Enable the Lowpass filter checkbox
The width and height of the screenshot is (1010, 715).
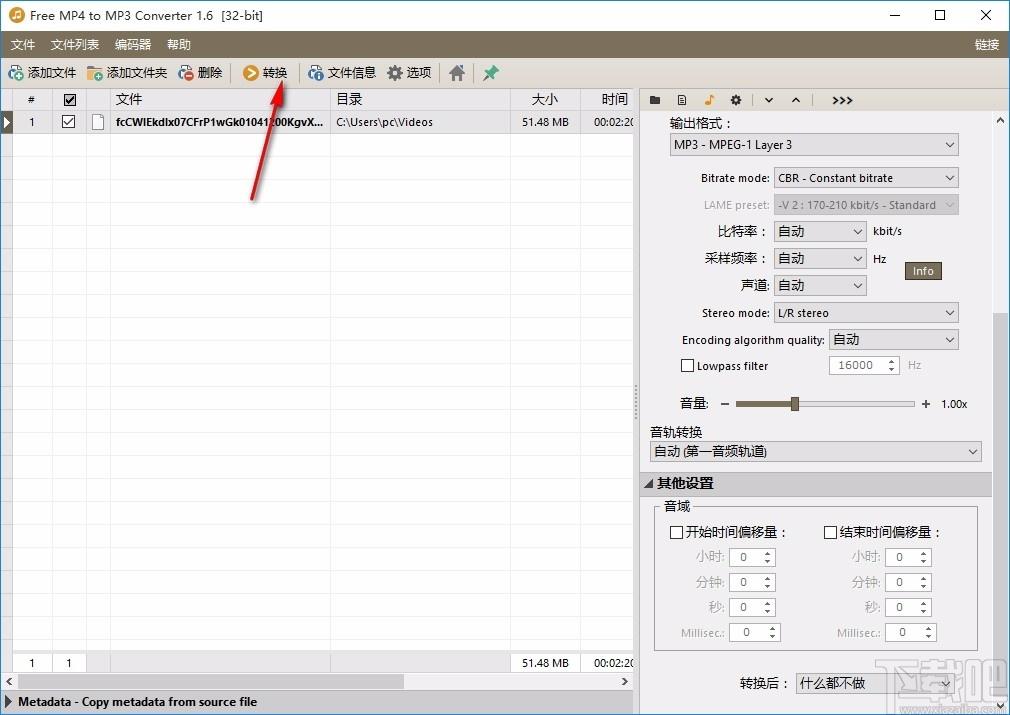point(687,365)
